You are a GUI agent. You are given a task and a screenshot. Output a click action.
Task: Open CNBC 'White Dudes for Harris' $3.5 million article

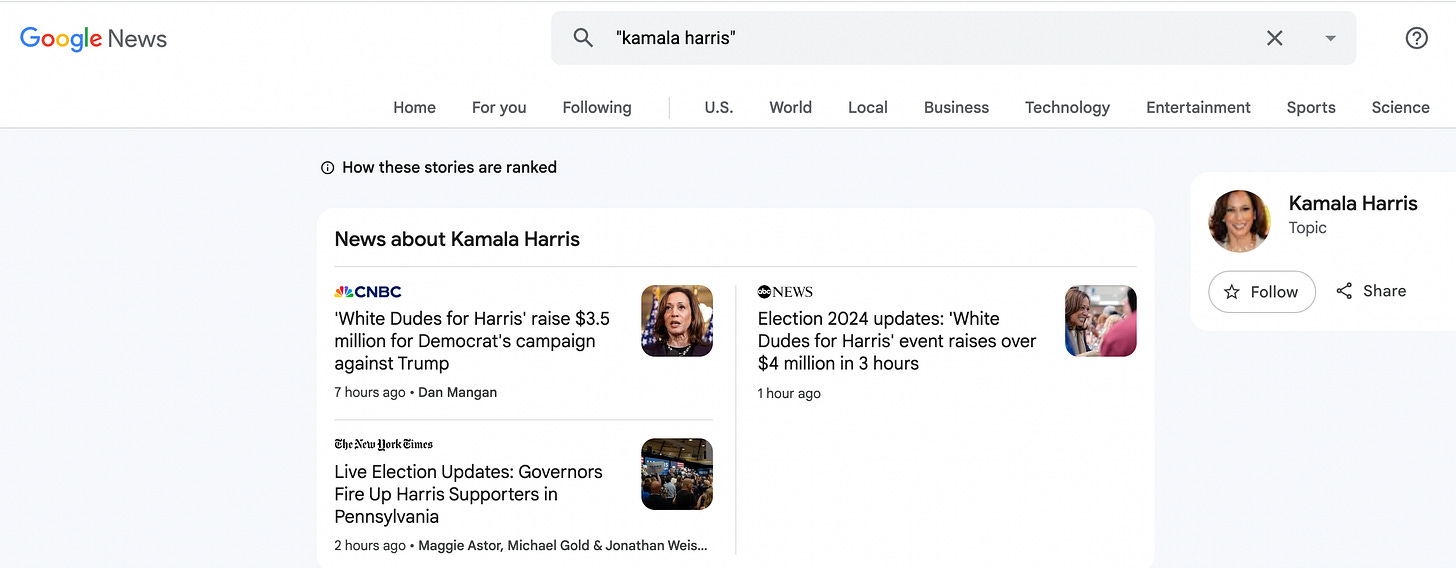click(x=472, y=341)
